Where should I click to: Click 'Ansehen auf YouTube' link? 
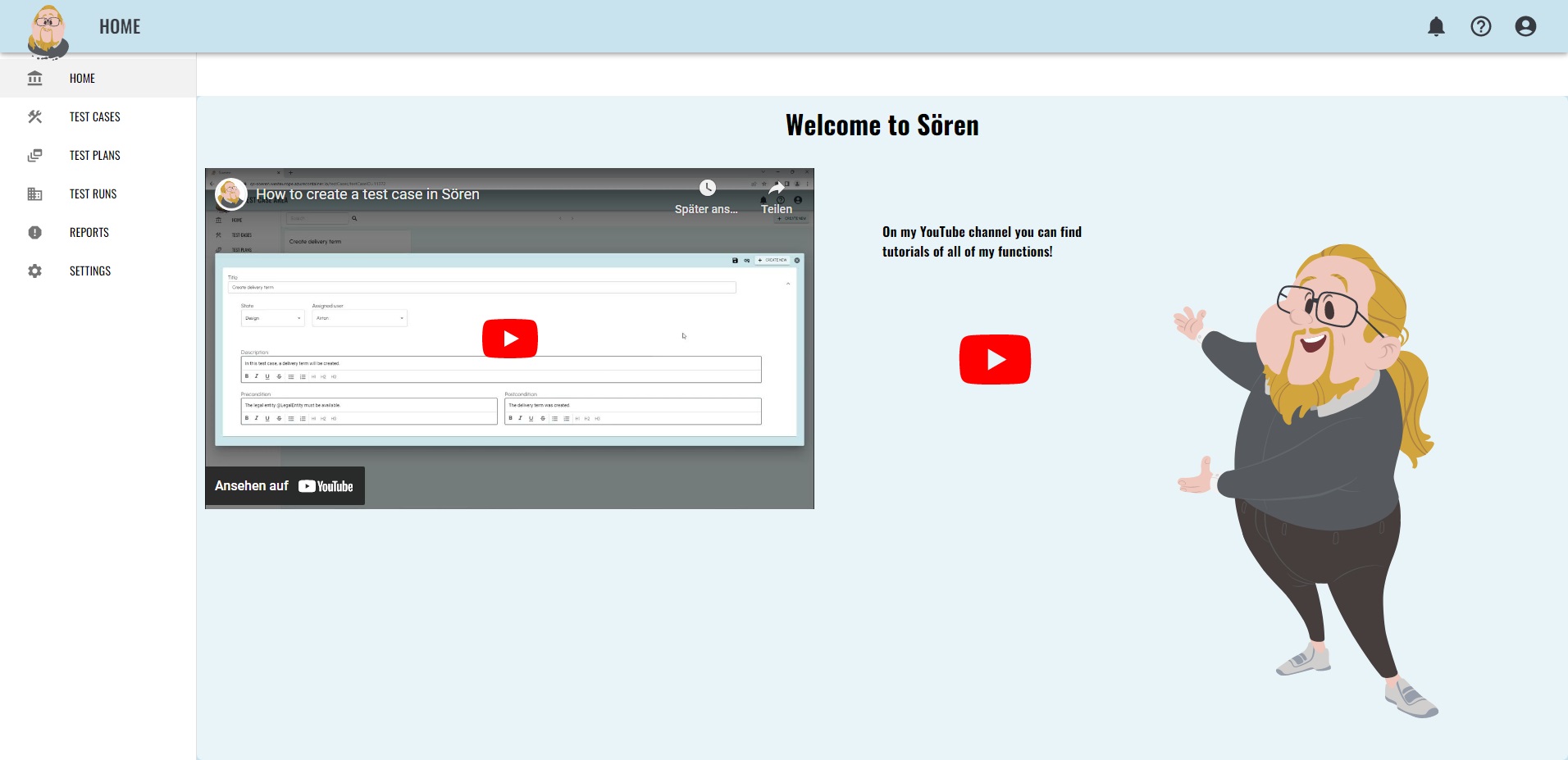click(x=285, y=486)
